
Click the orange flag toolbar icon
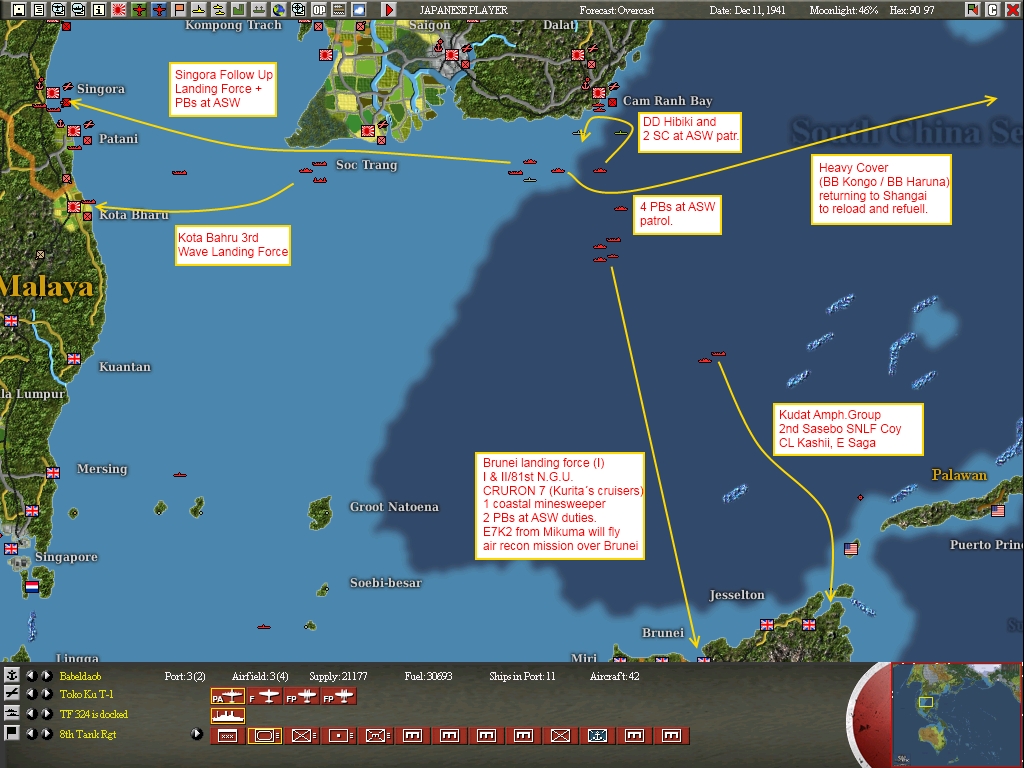[178, 9]
